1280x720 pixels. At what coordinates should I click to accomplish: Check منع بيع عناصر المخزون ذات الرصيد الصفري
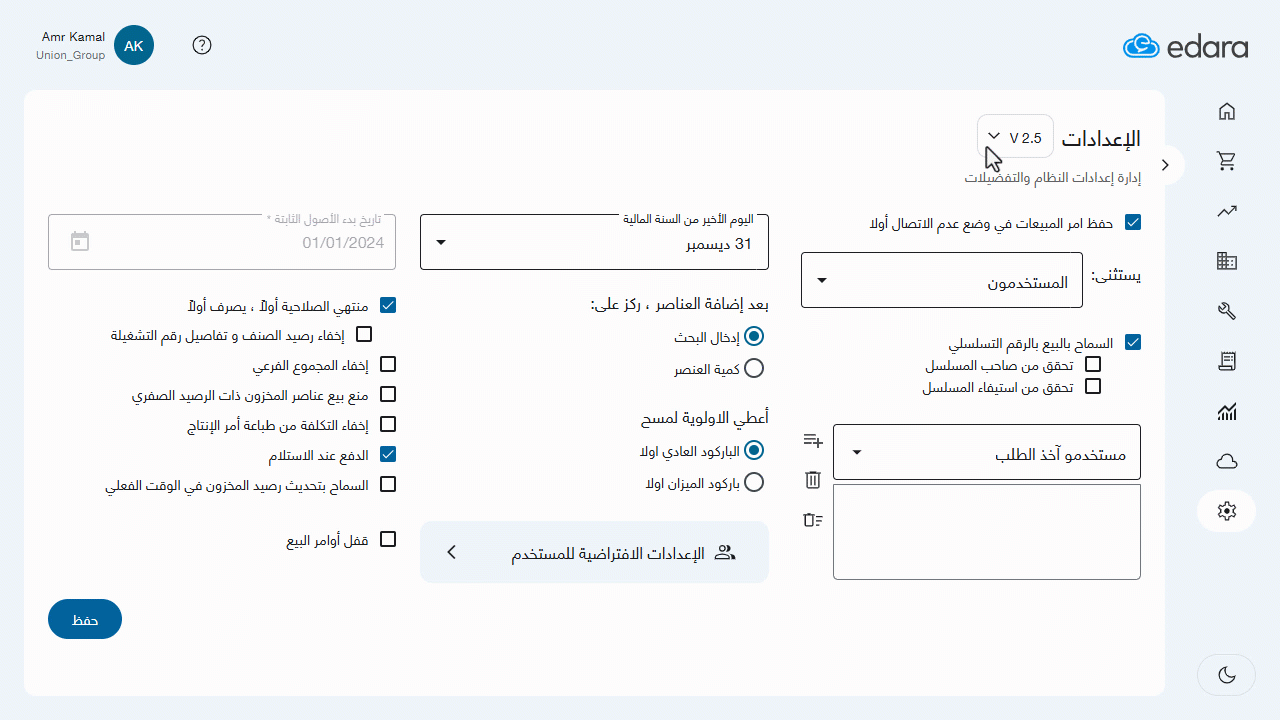388,394
